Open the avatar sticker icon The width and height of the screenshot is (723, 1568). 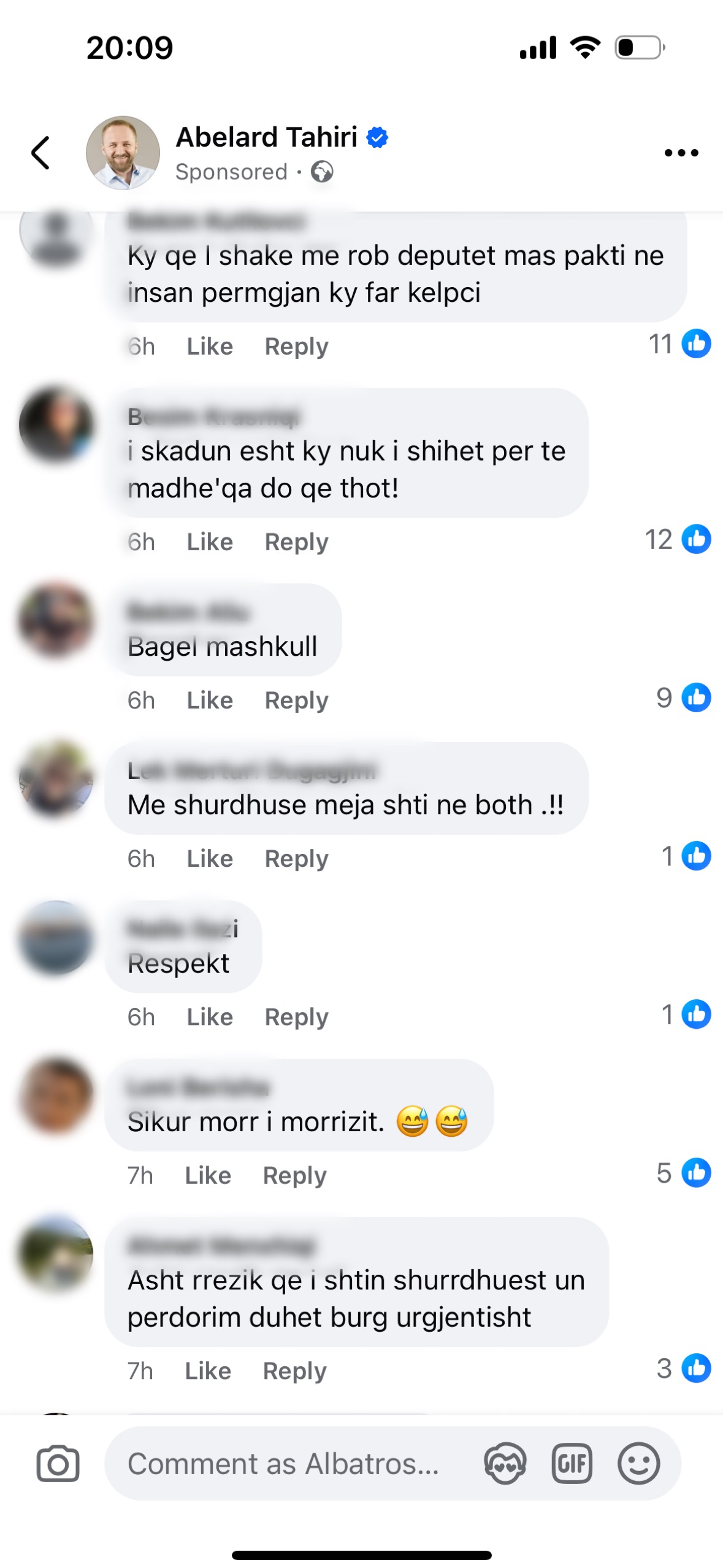point(505,1464)
